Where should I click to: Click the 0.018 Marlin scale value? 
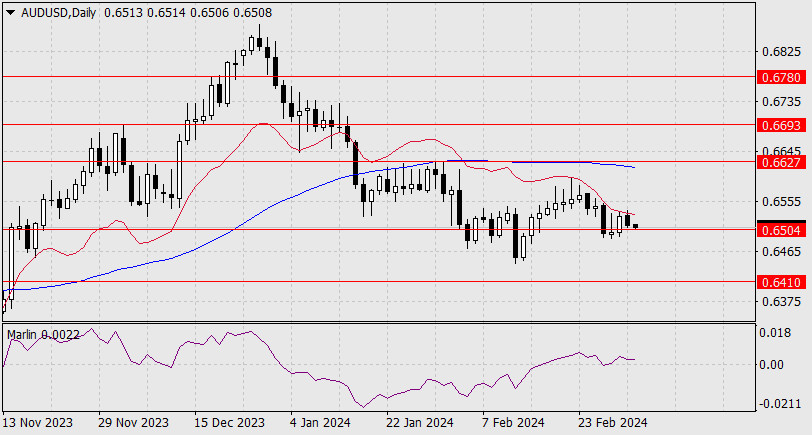pyautogui.click(x=775, y=333)
